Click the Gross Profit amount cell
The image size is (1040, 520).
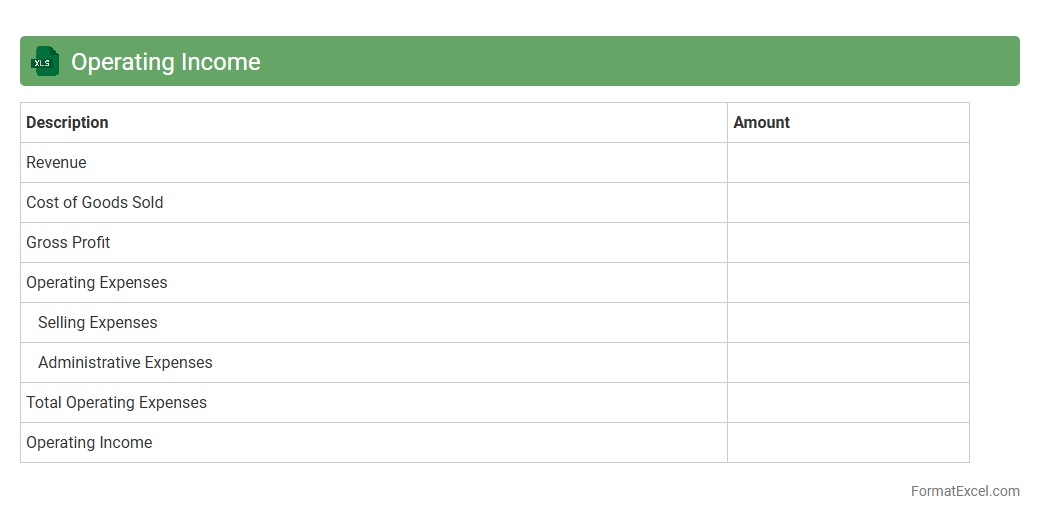coord(848,243)
